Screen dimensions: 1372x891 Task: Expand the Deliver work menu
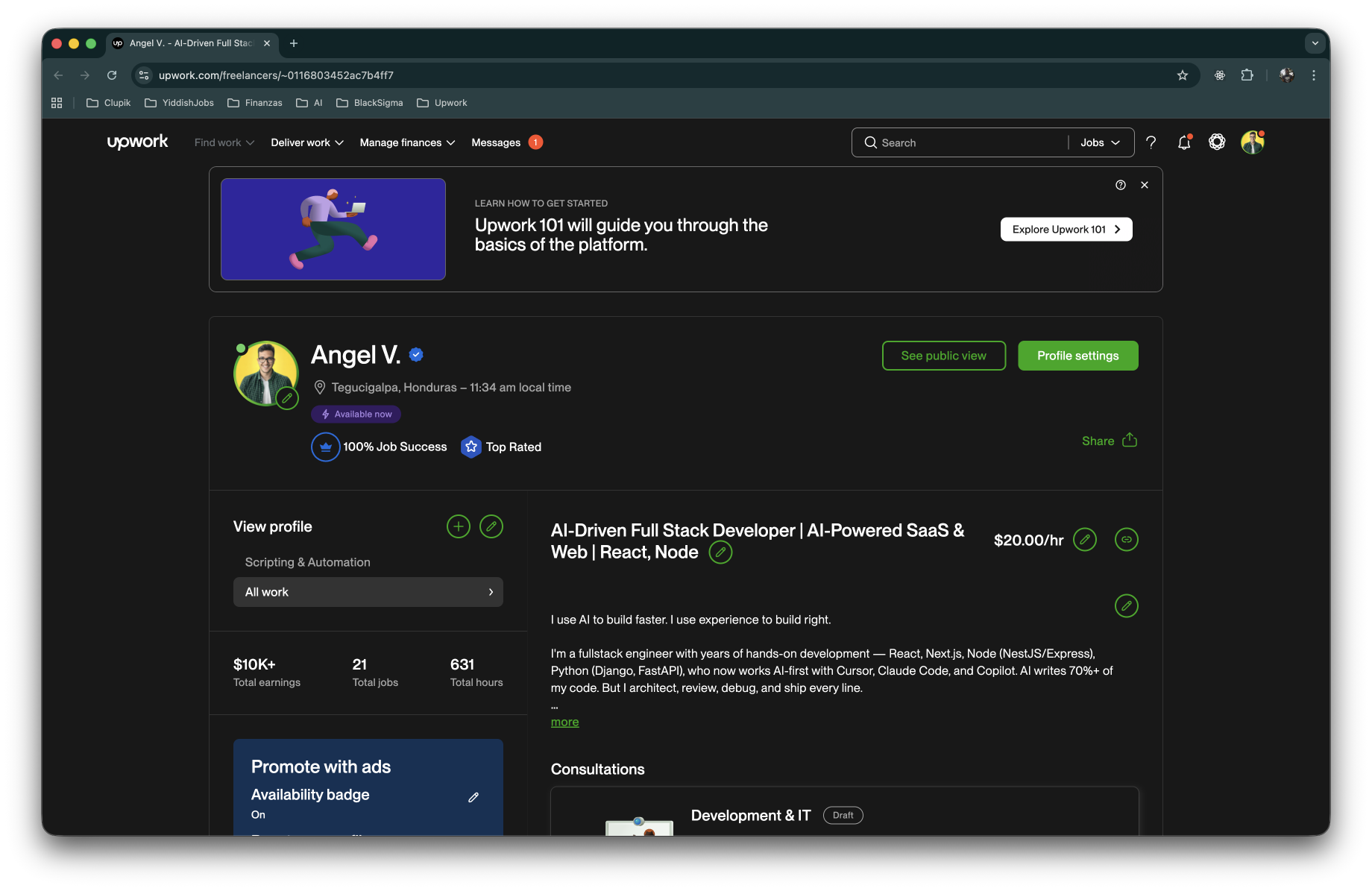[307, 142]
